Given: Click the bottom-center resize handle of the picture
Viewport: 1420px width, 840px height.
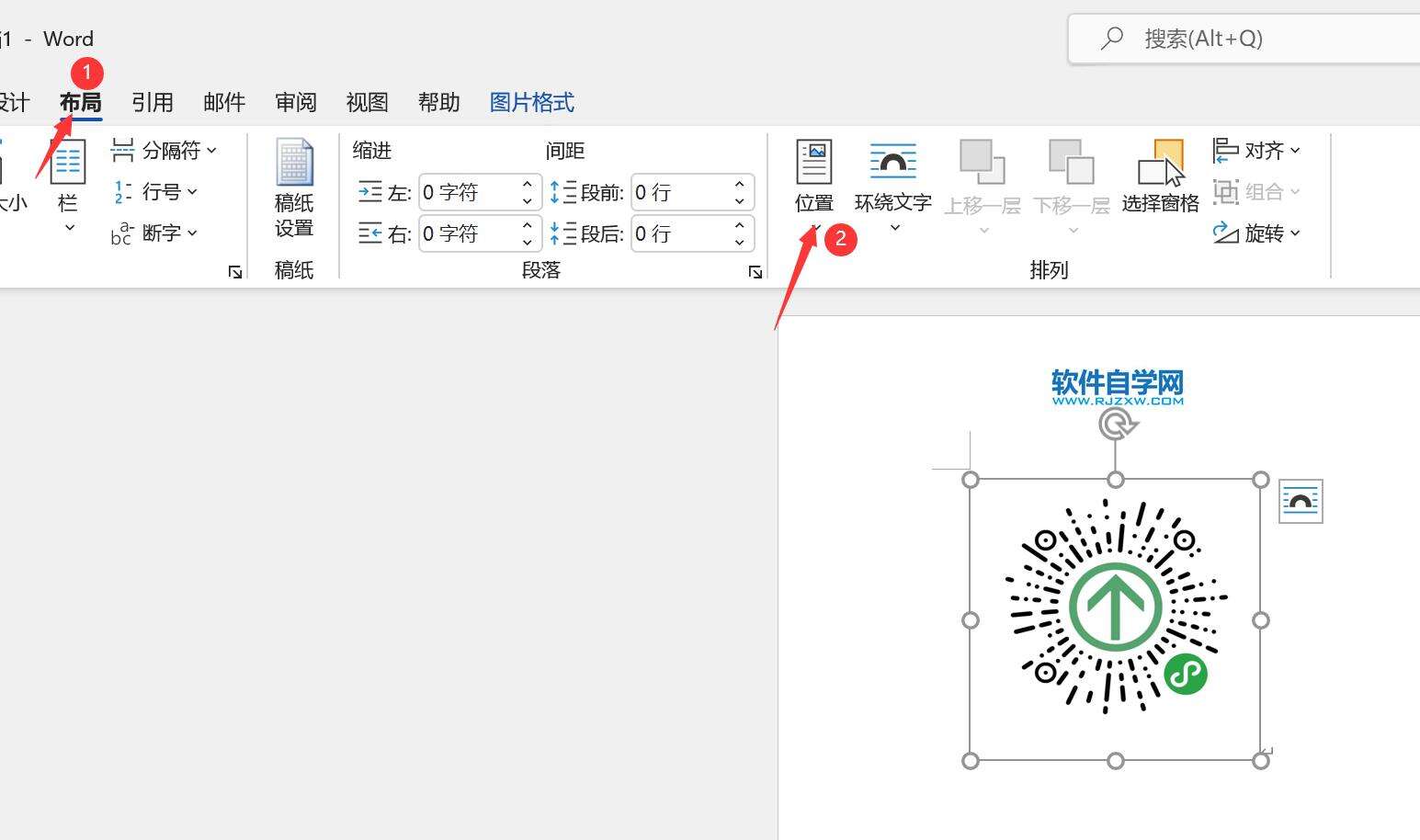Looking at the screenshot, I should [1116, 761].
